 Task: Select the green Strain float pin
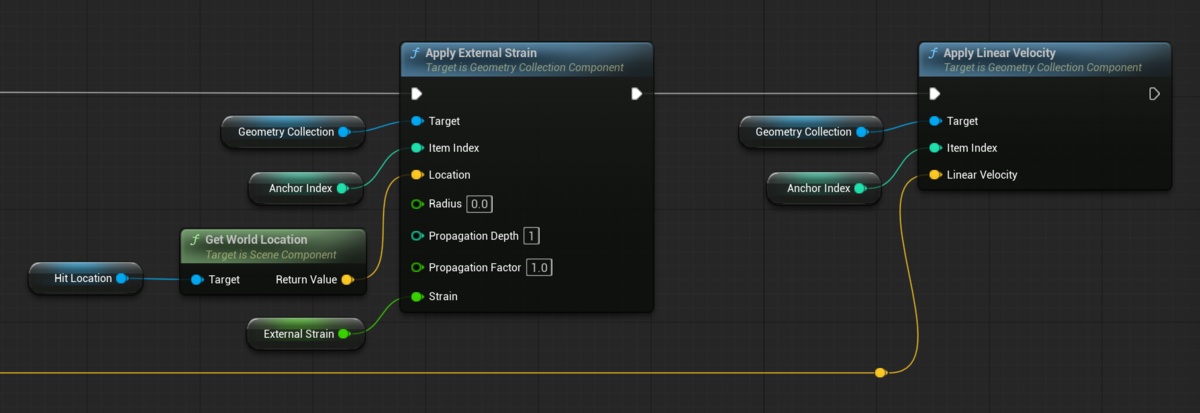pos(418,296)
